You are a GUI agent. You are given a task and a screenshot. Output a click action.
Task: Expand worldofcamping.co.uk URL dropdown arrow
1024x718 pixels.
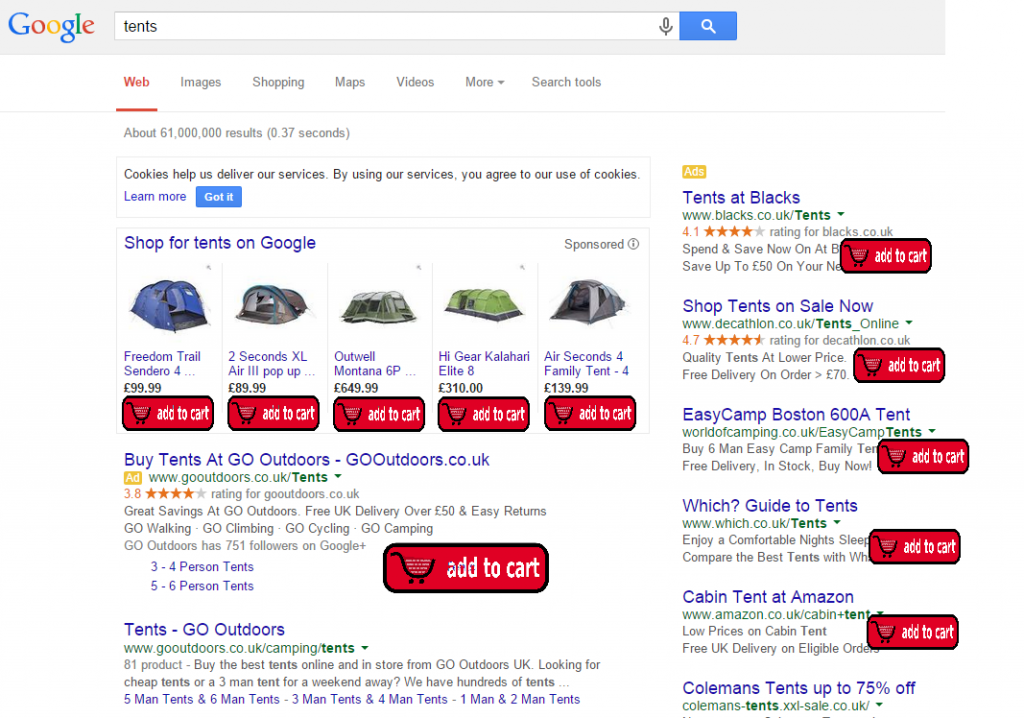tap(932, 431)
